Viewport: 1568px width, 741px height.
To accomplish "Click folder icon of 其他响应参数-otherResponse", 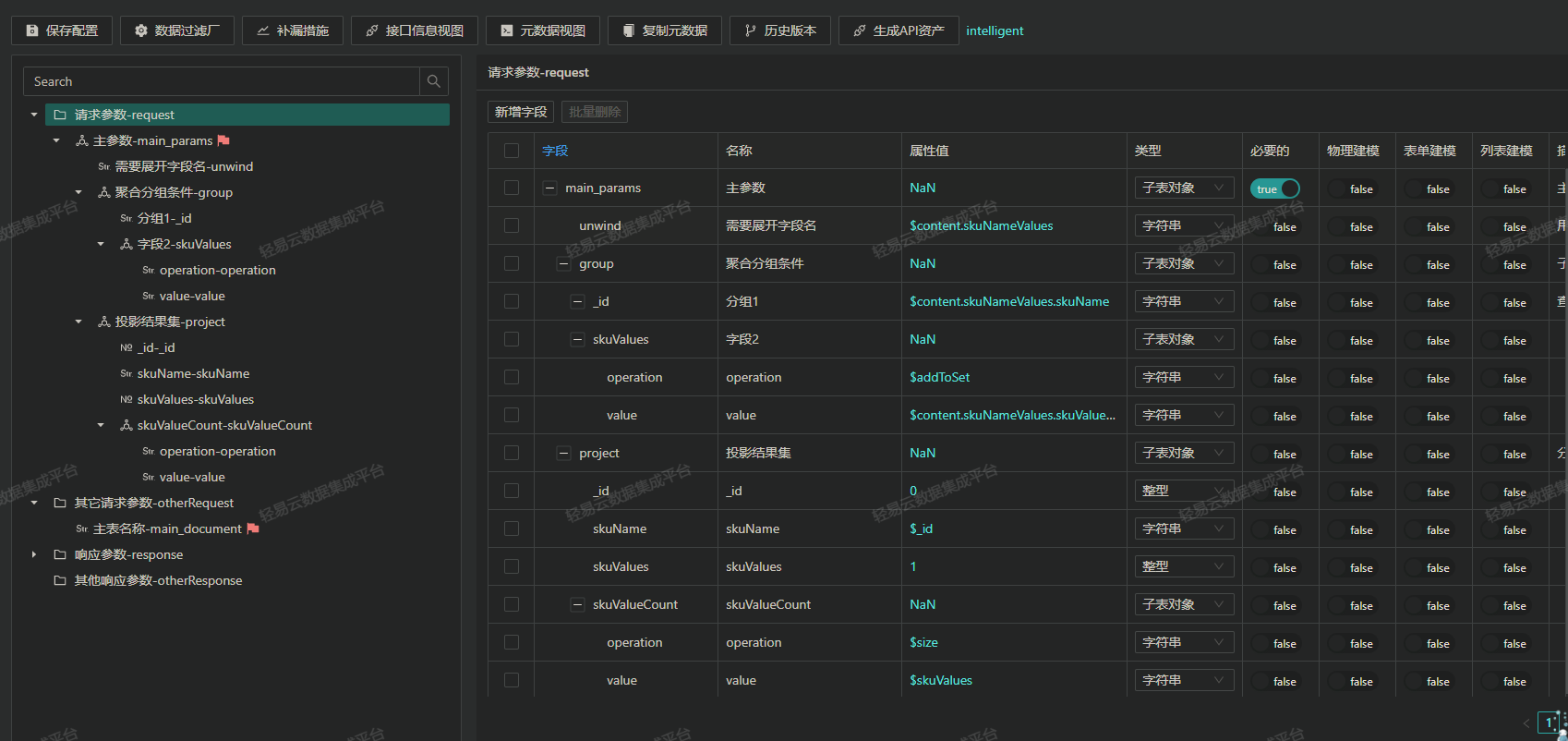I will pos(60,580).
